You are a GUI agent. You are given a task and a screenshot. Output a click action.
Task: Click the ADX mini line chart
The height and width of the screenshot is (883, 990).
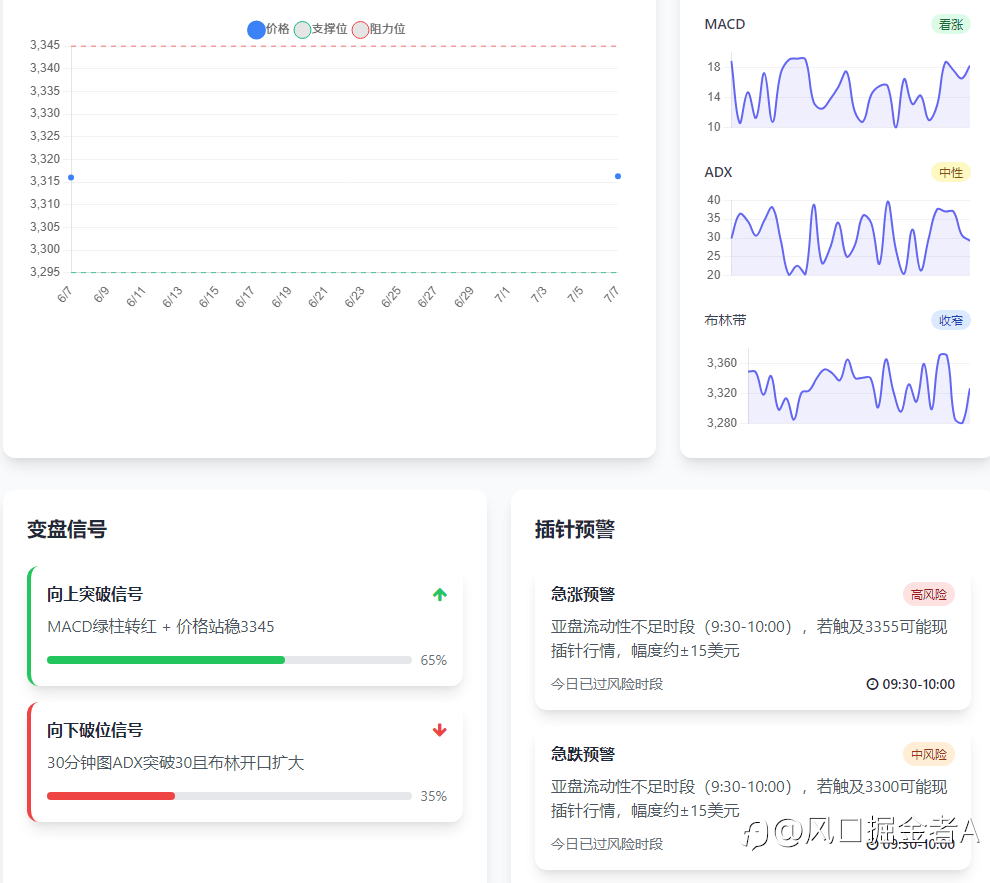(850, 238)
